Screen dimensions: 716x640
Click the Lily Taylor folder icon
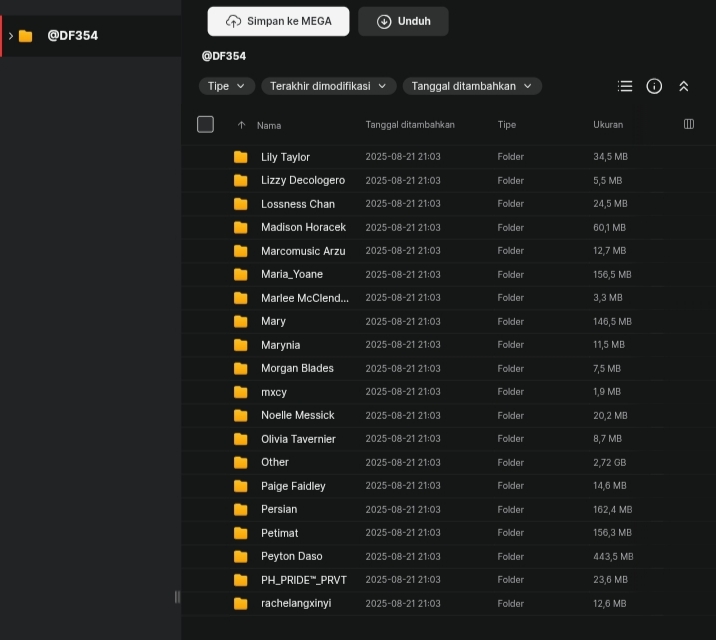(x=241, y=157)
